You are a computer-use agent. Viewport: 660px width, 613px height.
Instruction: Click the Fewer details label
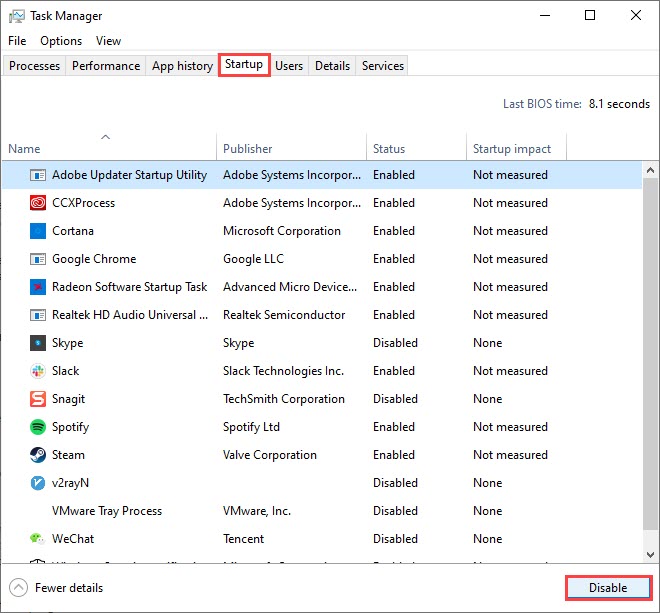[69, 588]
